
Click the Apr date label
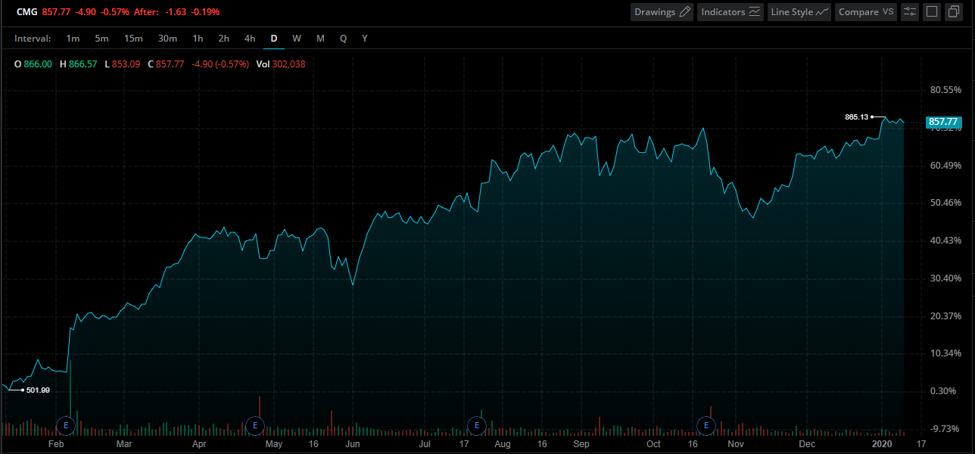pyautogui.click(x=199, y=444)
